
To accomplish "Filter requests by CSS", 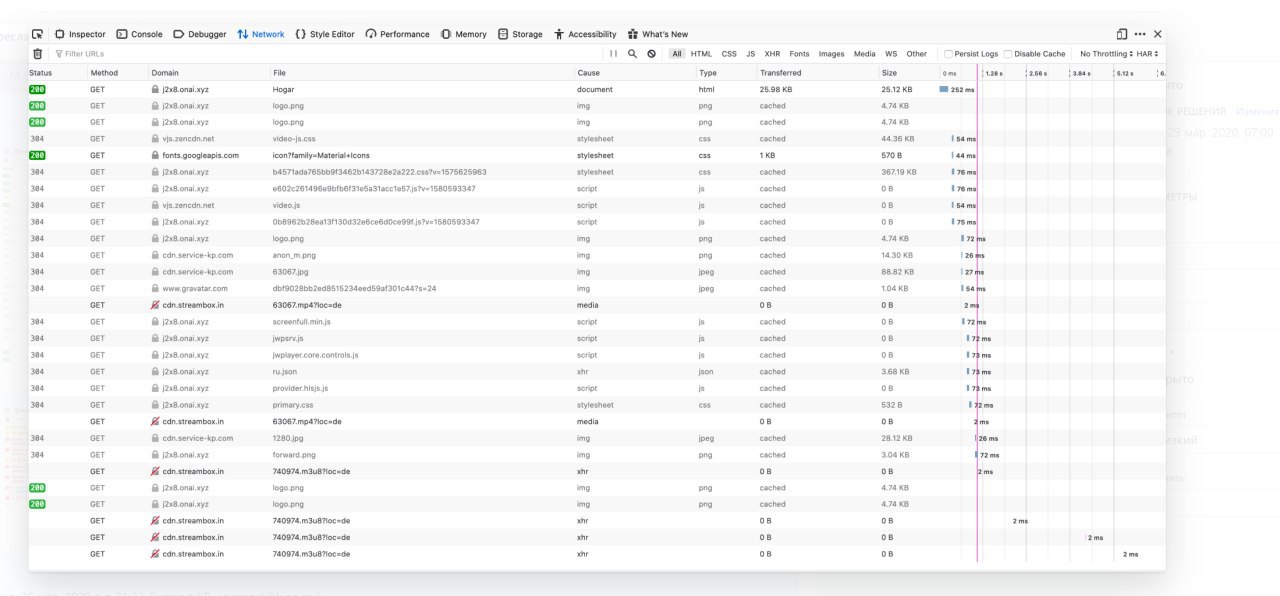I will click(729, 54).
